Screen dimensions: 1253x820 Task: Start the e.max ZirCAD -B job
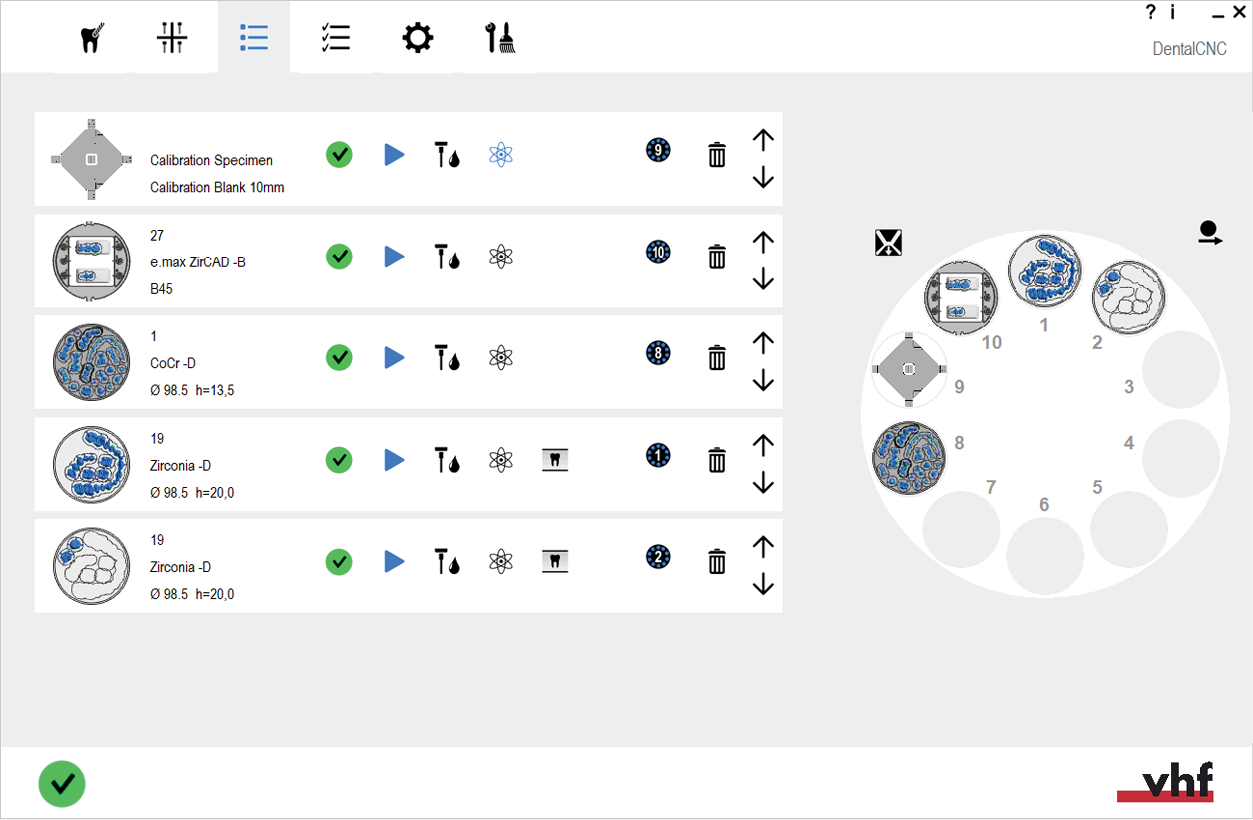(394, 256)
